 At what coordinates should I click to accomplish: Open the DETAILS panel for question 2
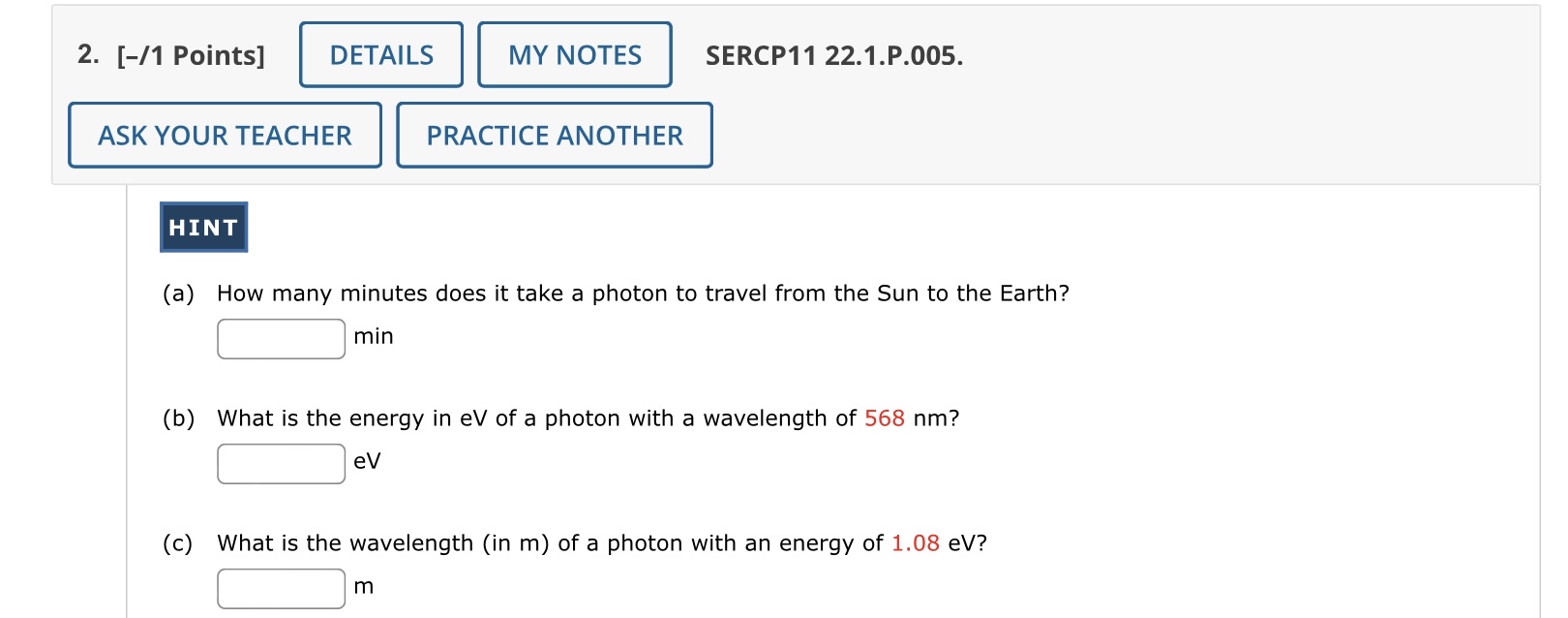(379, 54)
